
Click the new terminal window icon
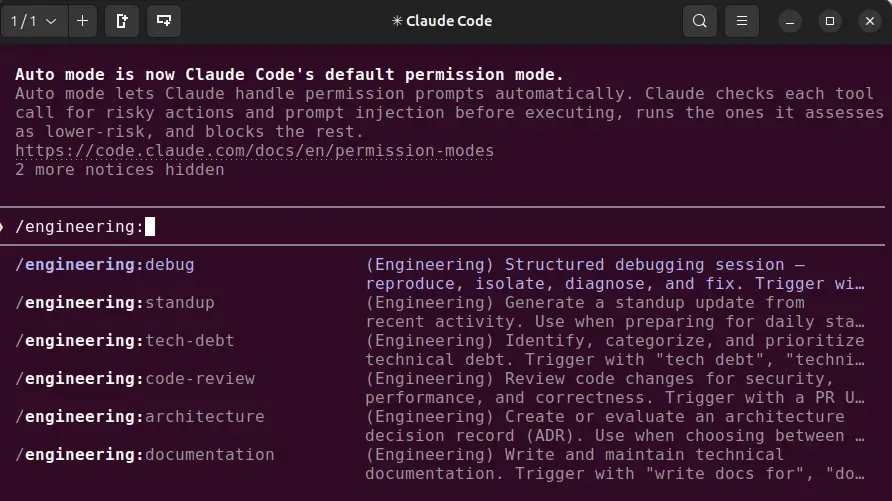tap(164, 21)
